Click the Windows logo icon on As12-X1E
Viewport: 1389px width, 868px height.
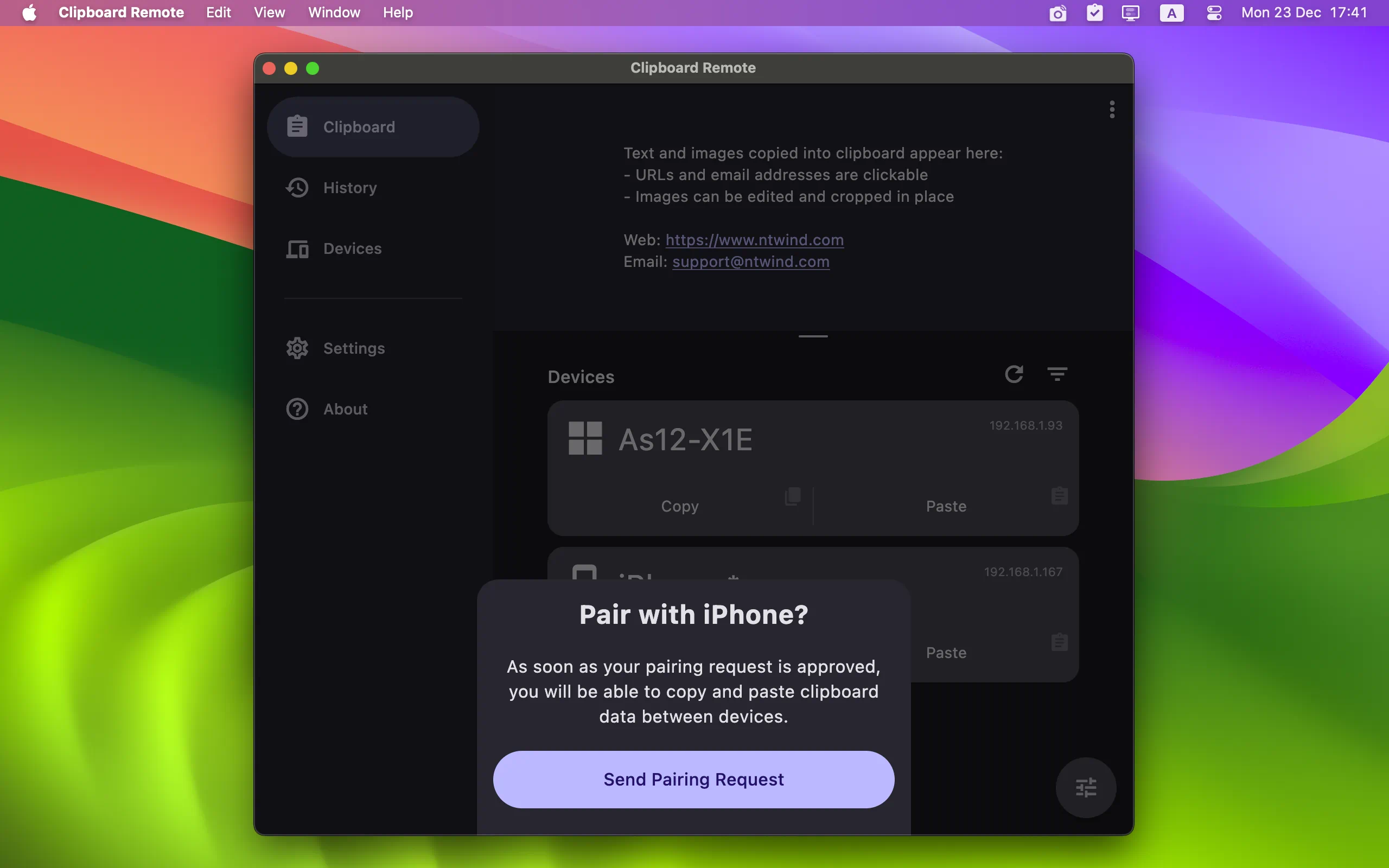click(585, 437)
